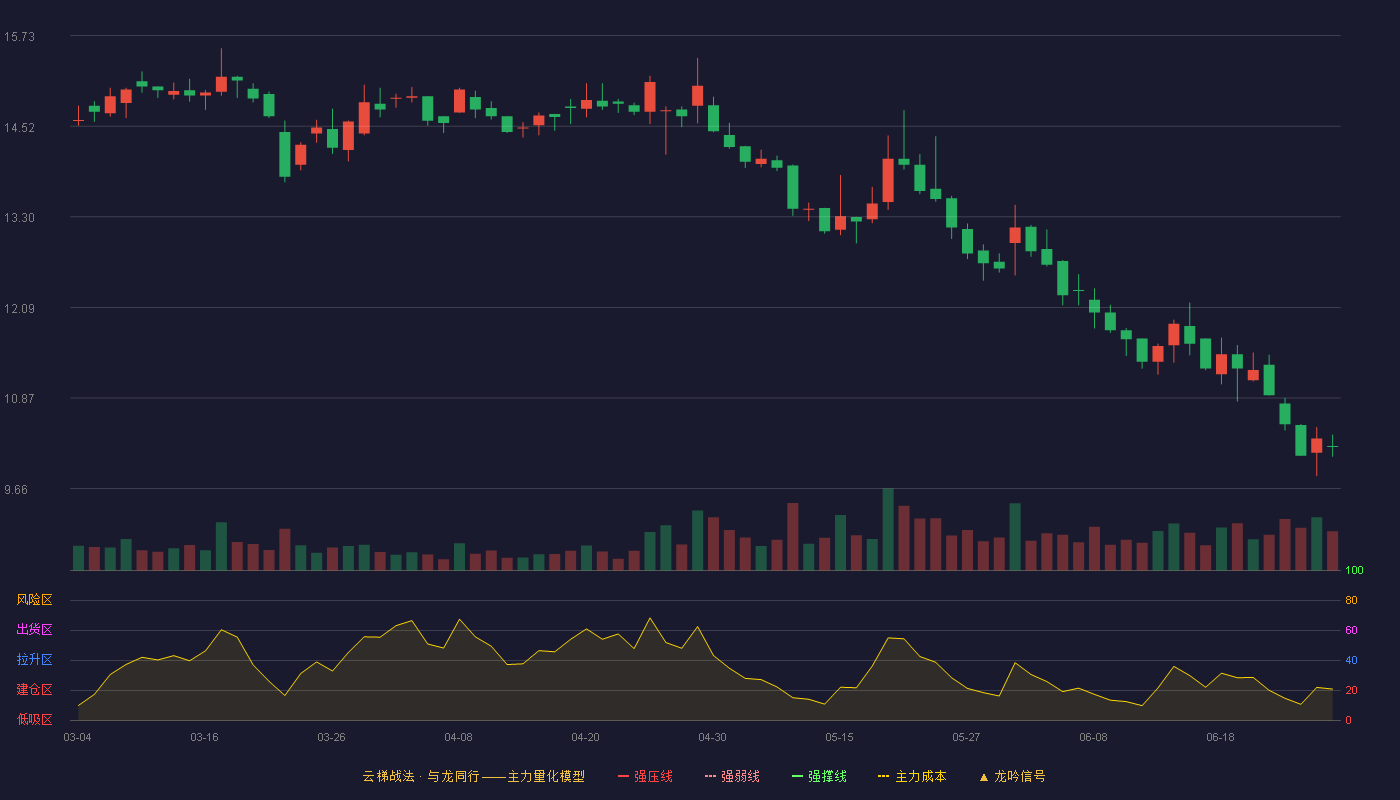Select the 低吸区 zone label
This screenshot has width=1400, height=800.
coord(34,720)
